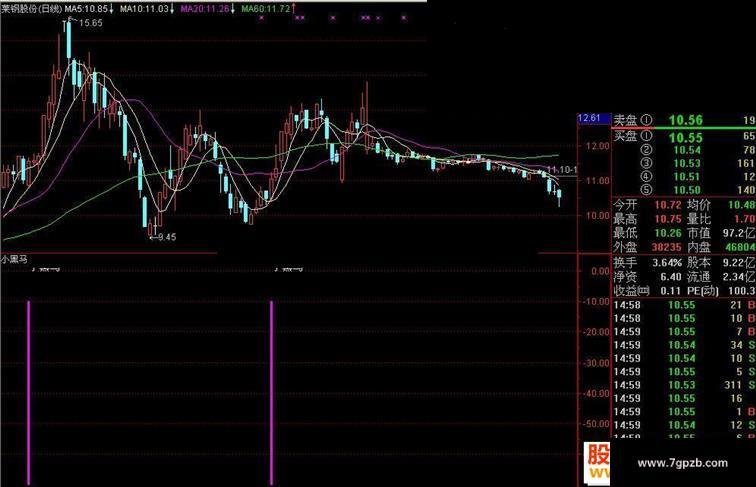Click the 均价 value 10.48

742,205
